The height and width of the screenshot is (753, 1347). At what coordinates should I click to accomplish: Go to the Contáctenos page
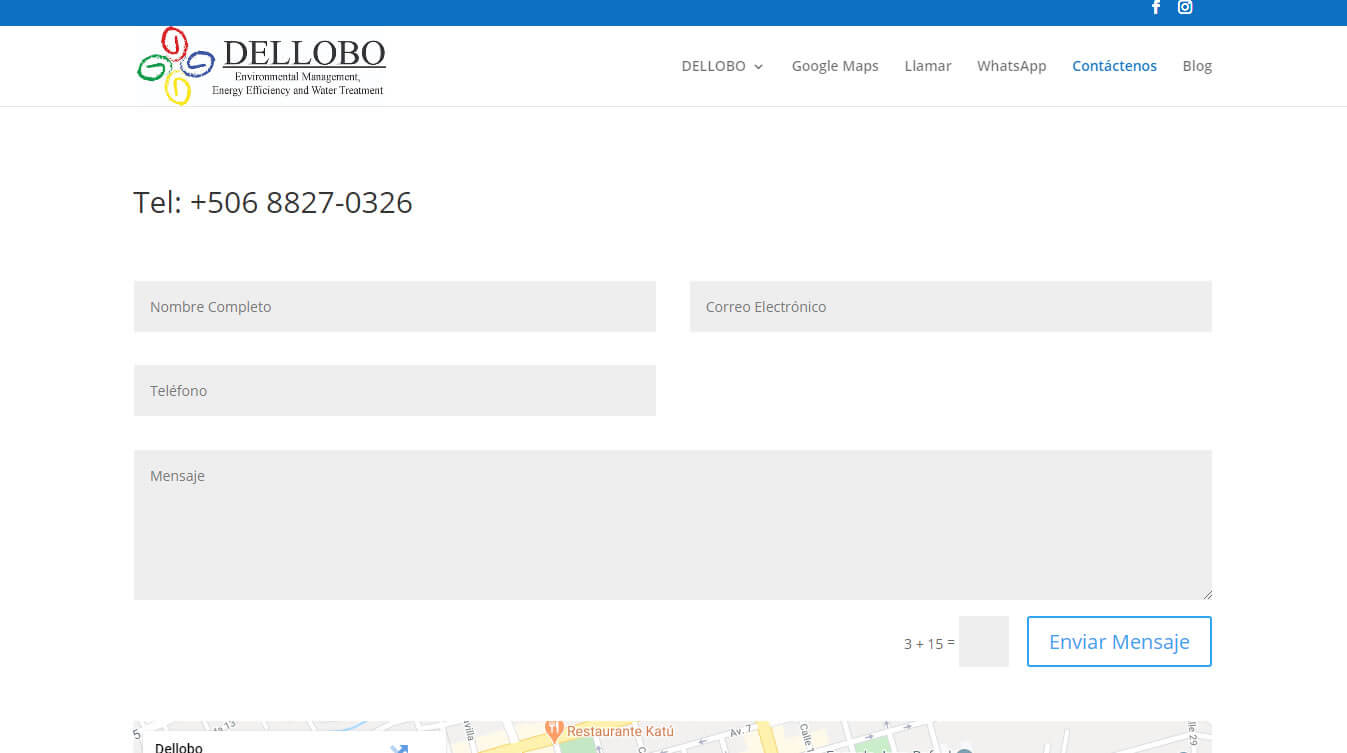1114,66
